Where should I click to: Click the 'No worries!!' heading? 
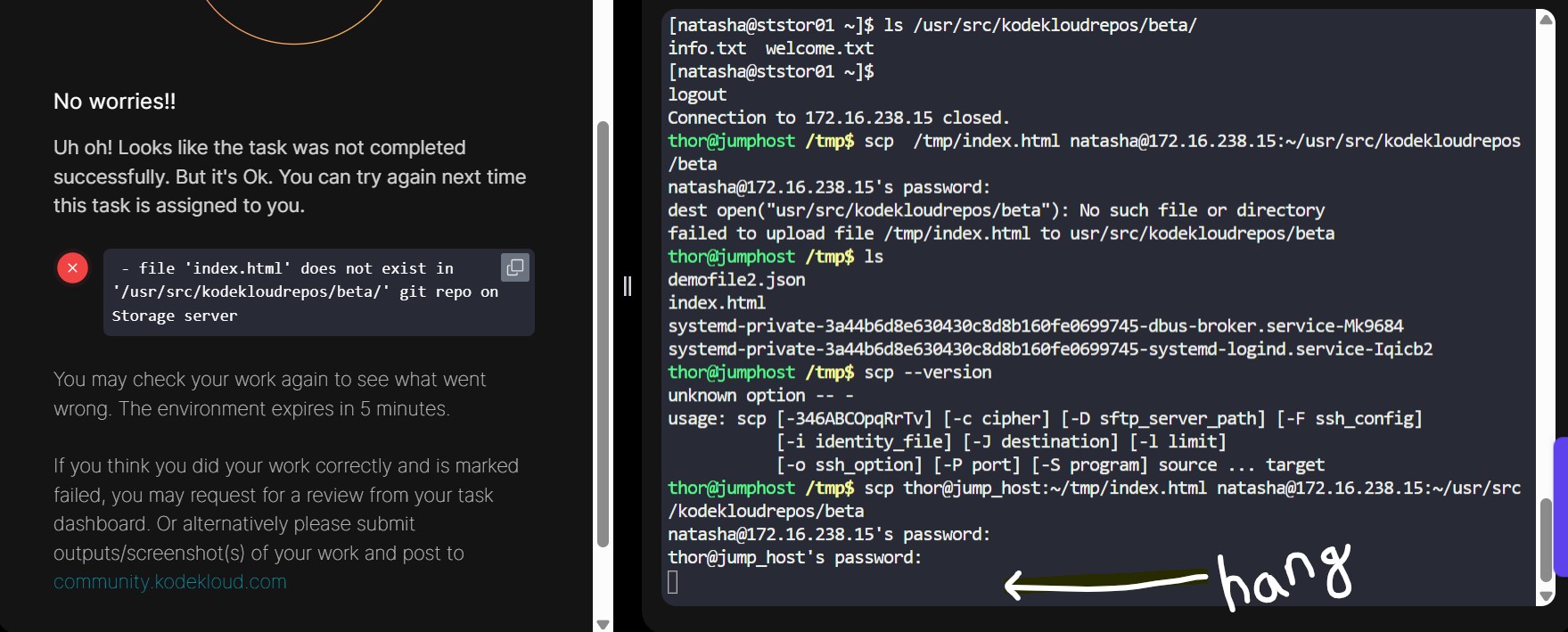[115, 102]
